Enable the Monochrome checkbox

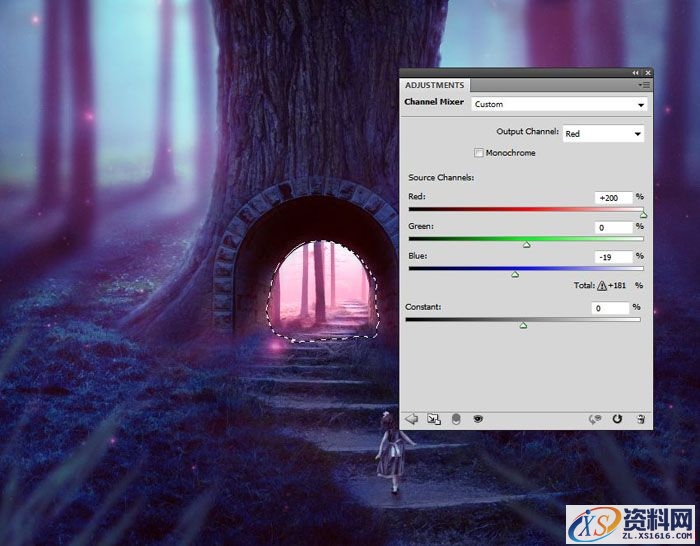coord(479,153)
